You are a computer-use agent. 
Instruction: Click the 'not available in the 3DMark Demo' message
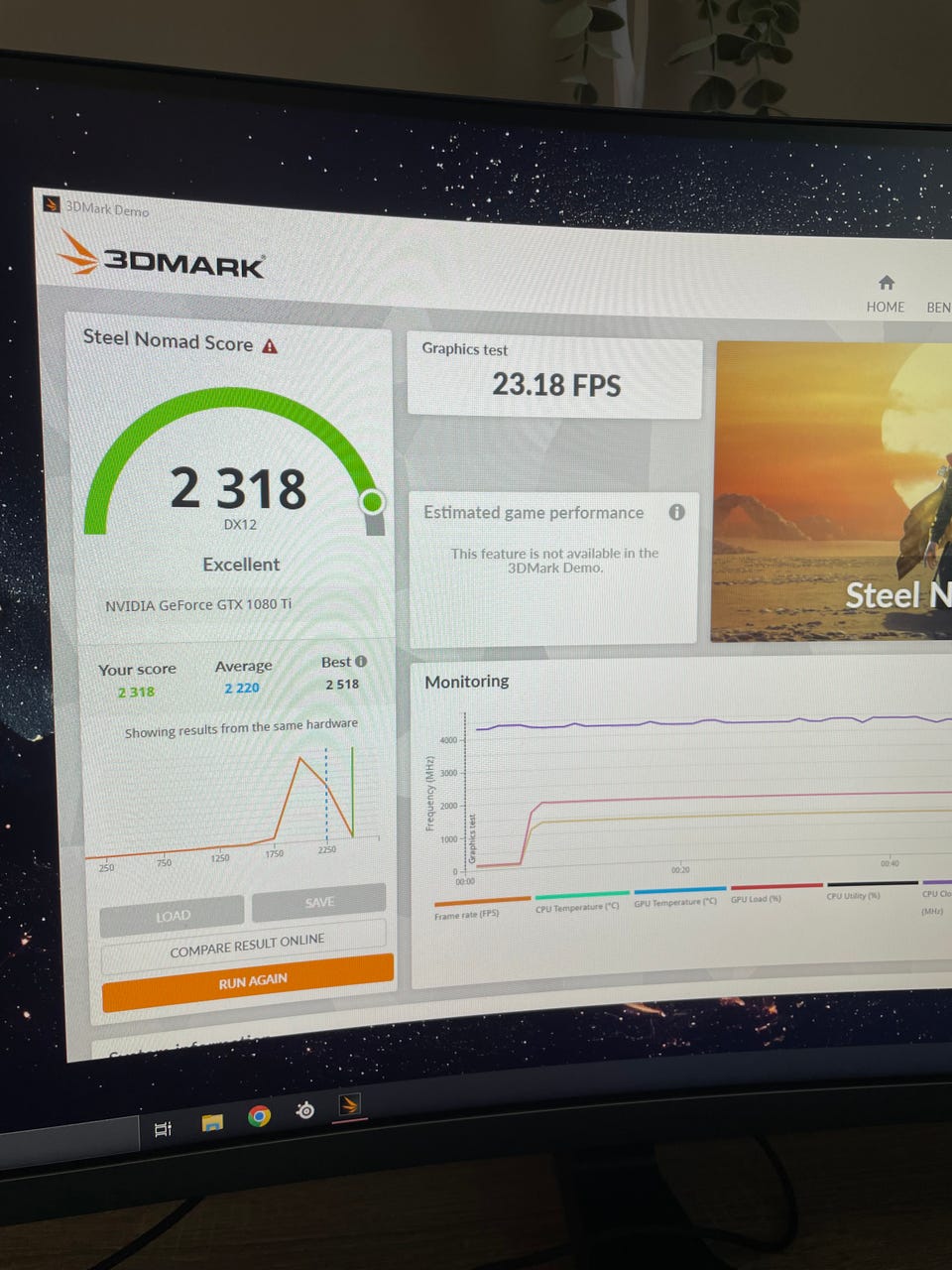click(554, 561)
